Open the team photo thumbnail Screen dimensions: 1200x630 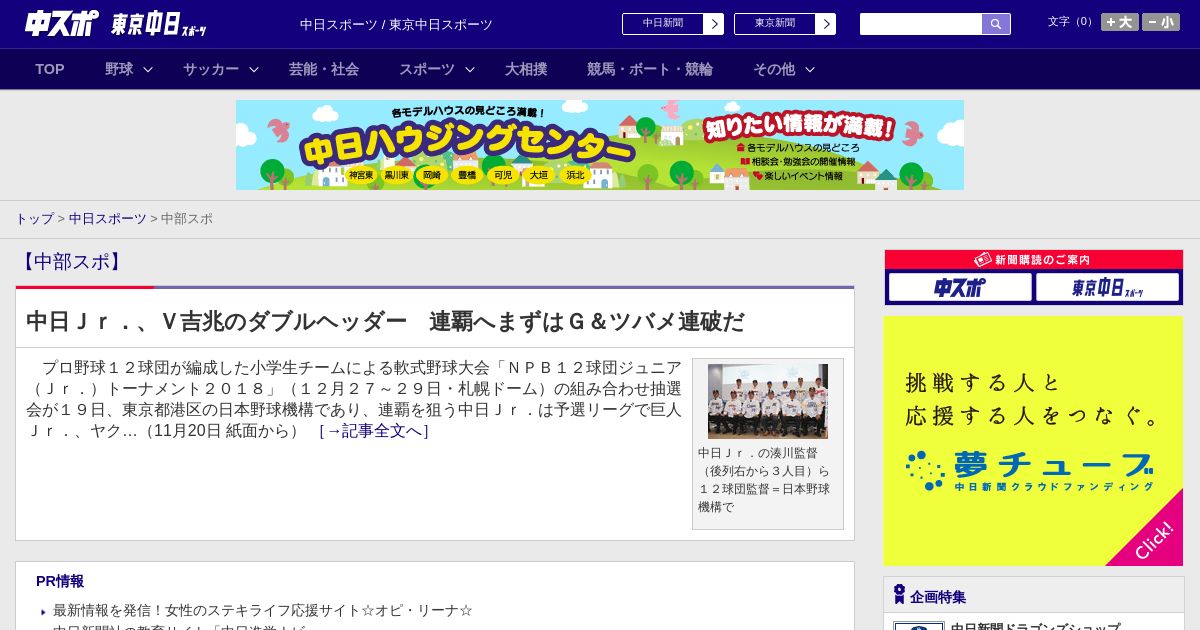(768, 401)
